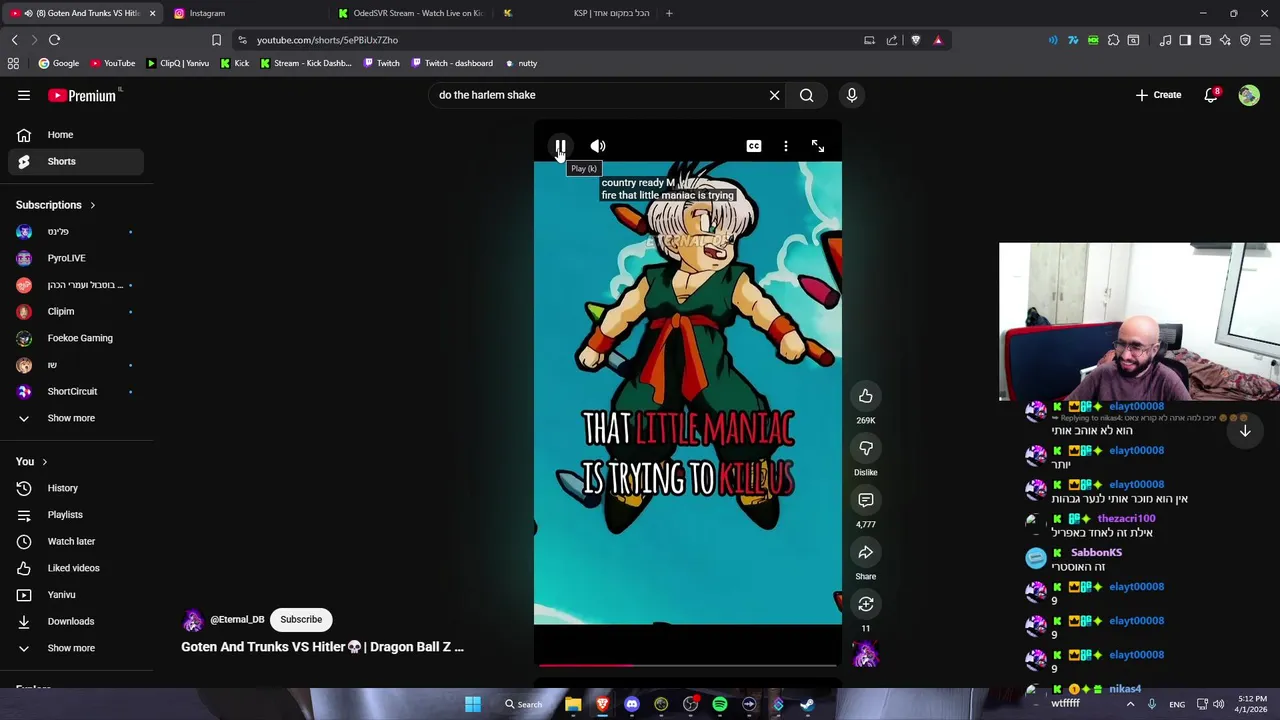Close the current YouTube tab

pos(152,13)
